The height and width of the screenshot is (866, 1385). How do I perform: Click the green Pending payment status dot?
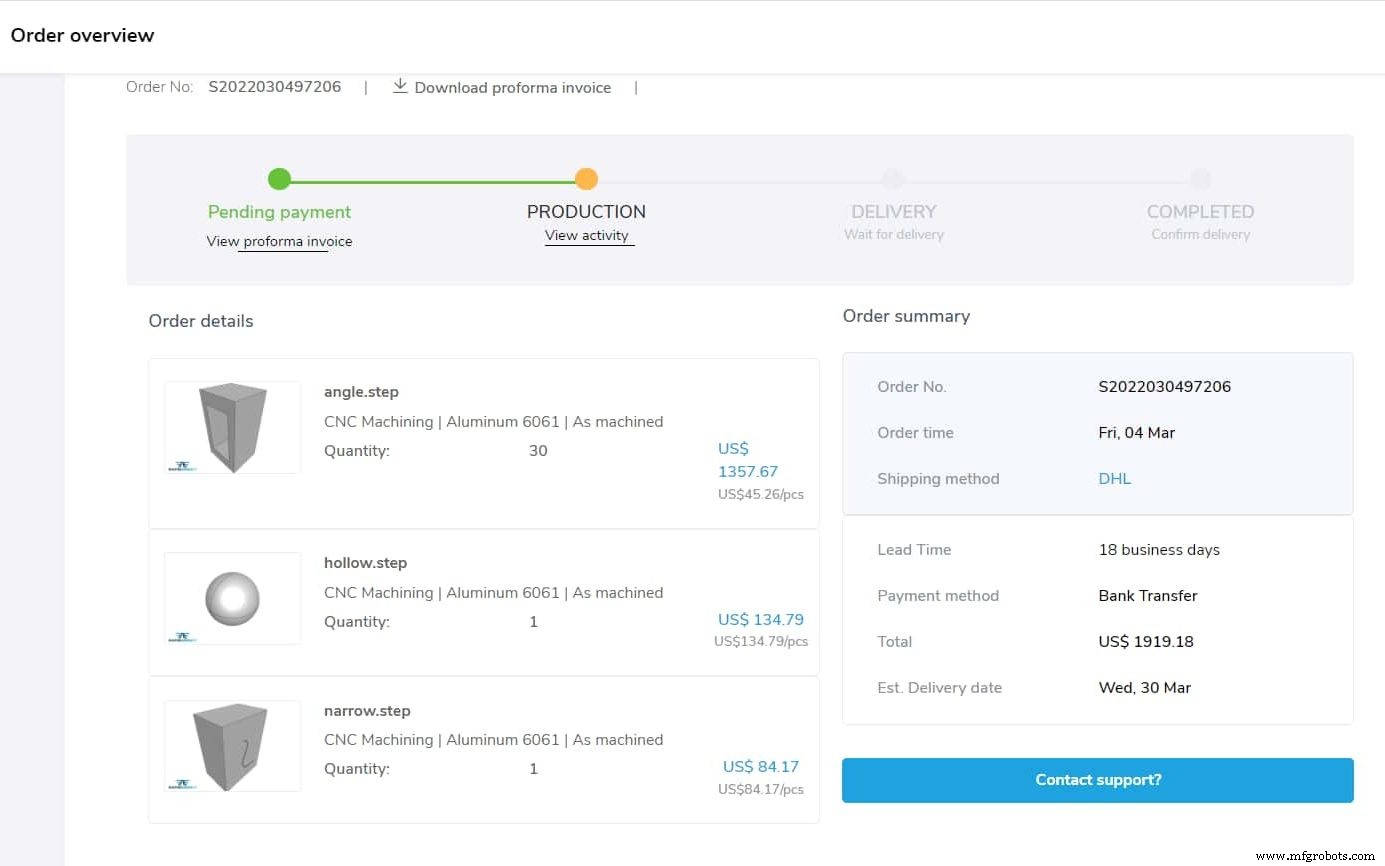(x=279, y=179)
